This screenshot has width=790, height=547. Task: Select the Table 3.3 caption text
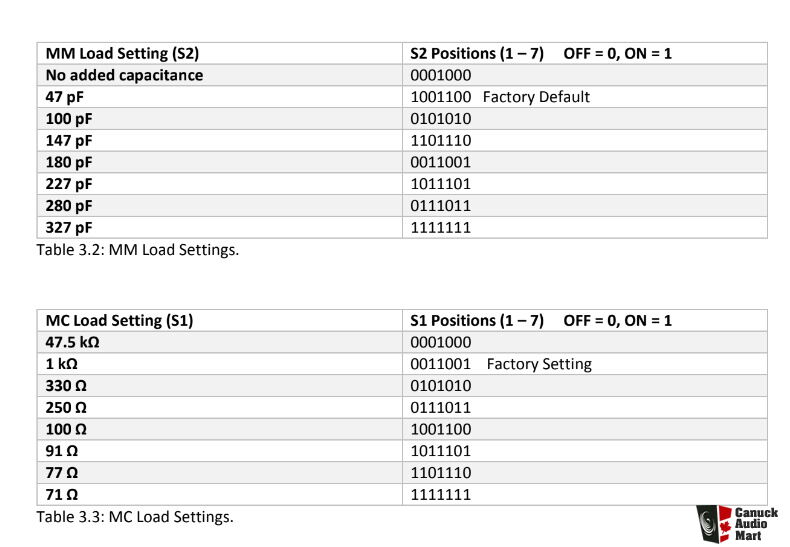(135, 517)
